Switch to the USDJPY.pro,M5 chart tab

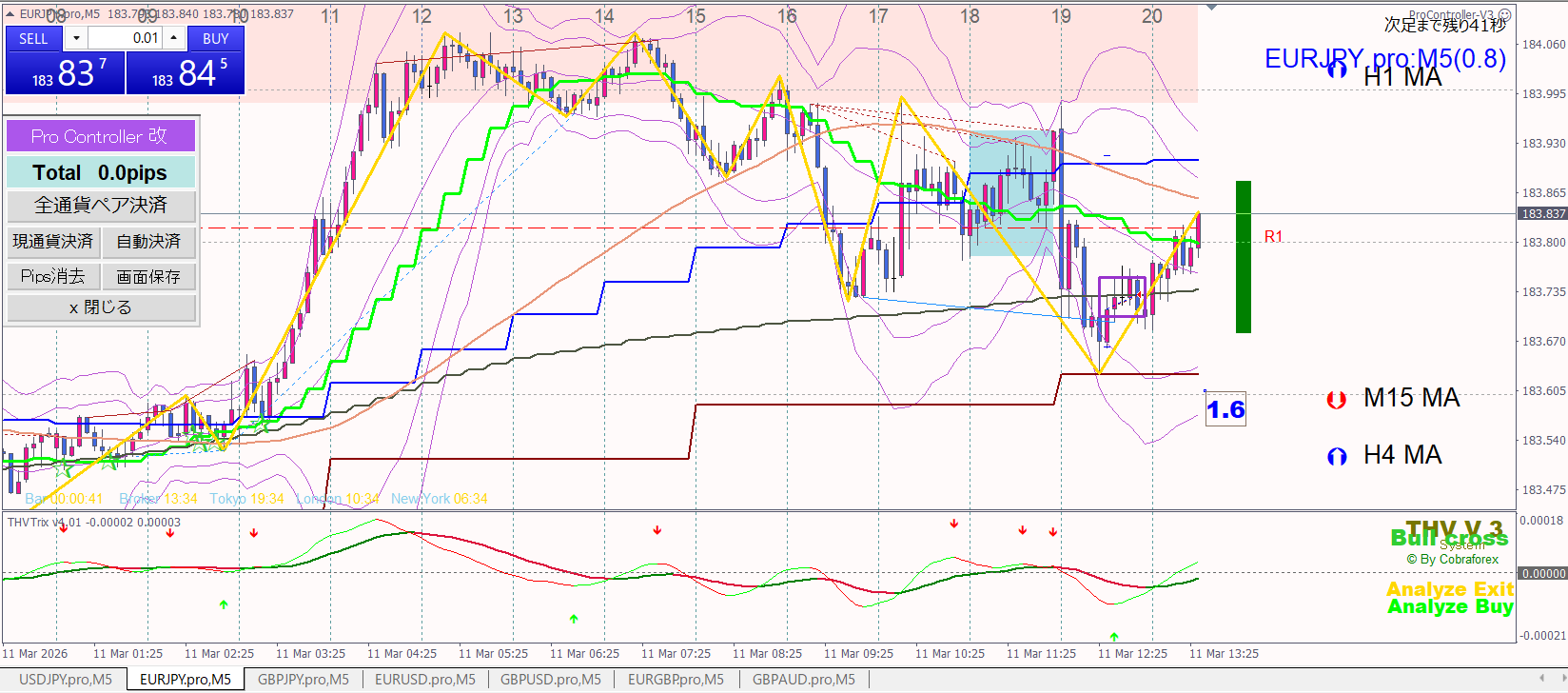pos(65,680)
